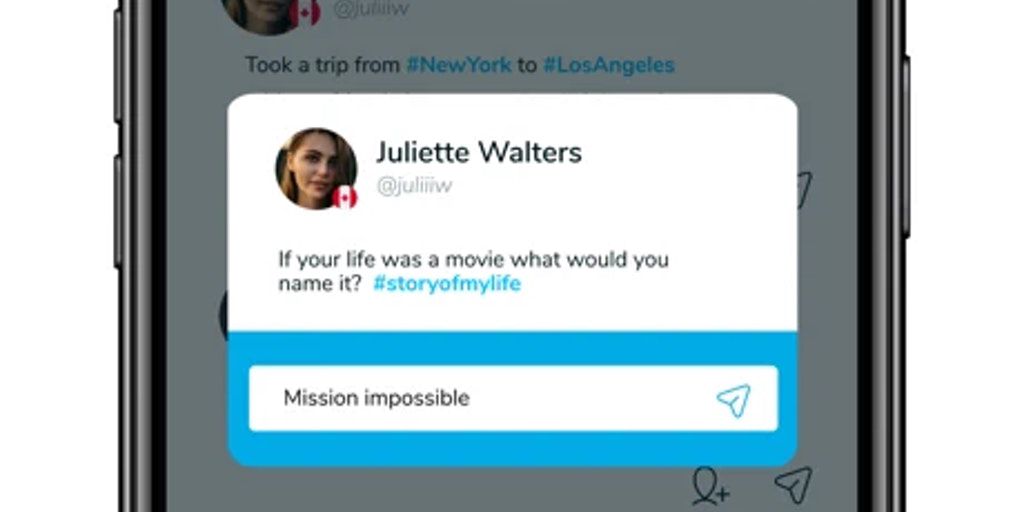
Task: Open the Juliette Walters name link
Action: coord(479,153)
